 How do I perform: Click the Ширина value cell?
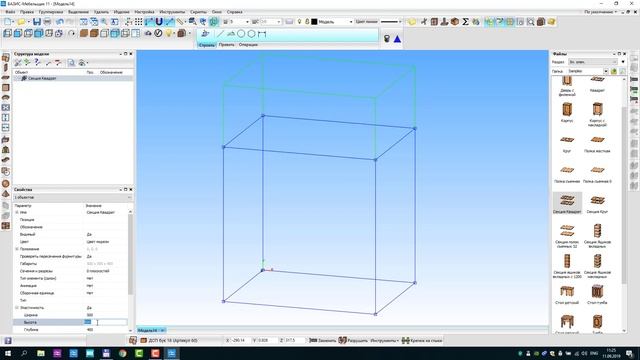pyautogui.click(x=105, y=315)
